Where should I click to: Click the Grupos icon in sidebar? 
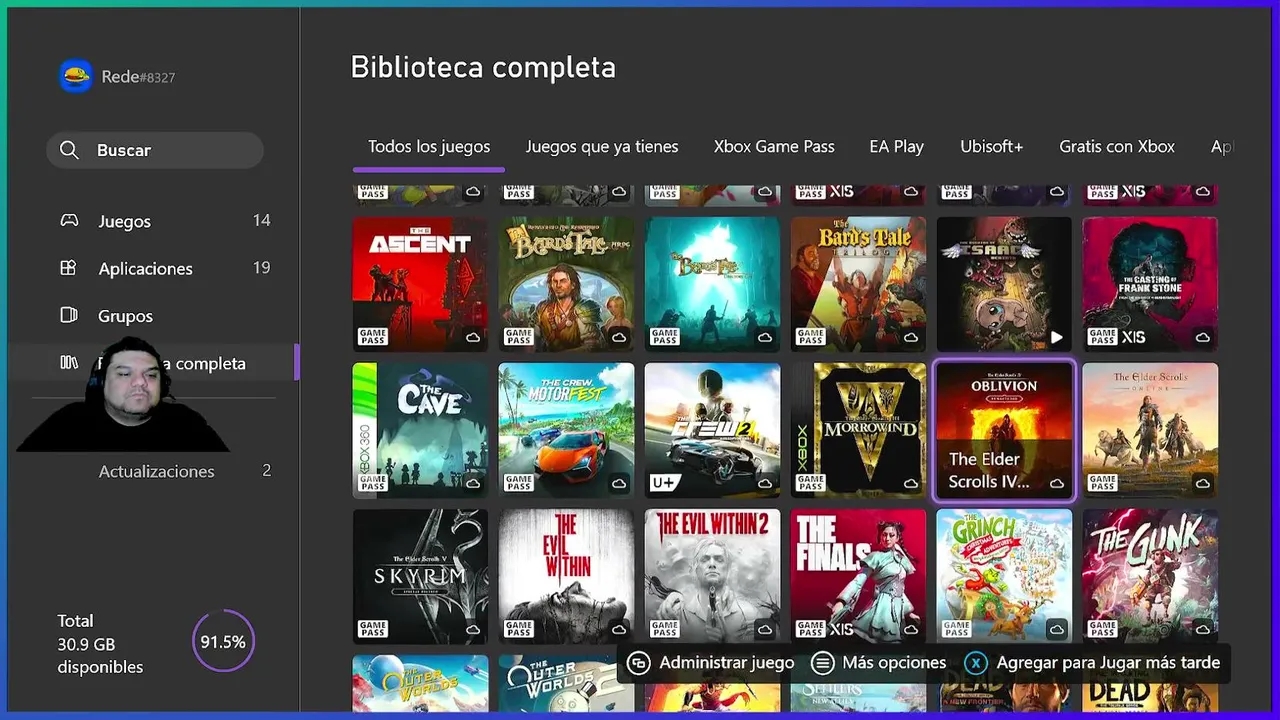tap(69, 315)
